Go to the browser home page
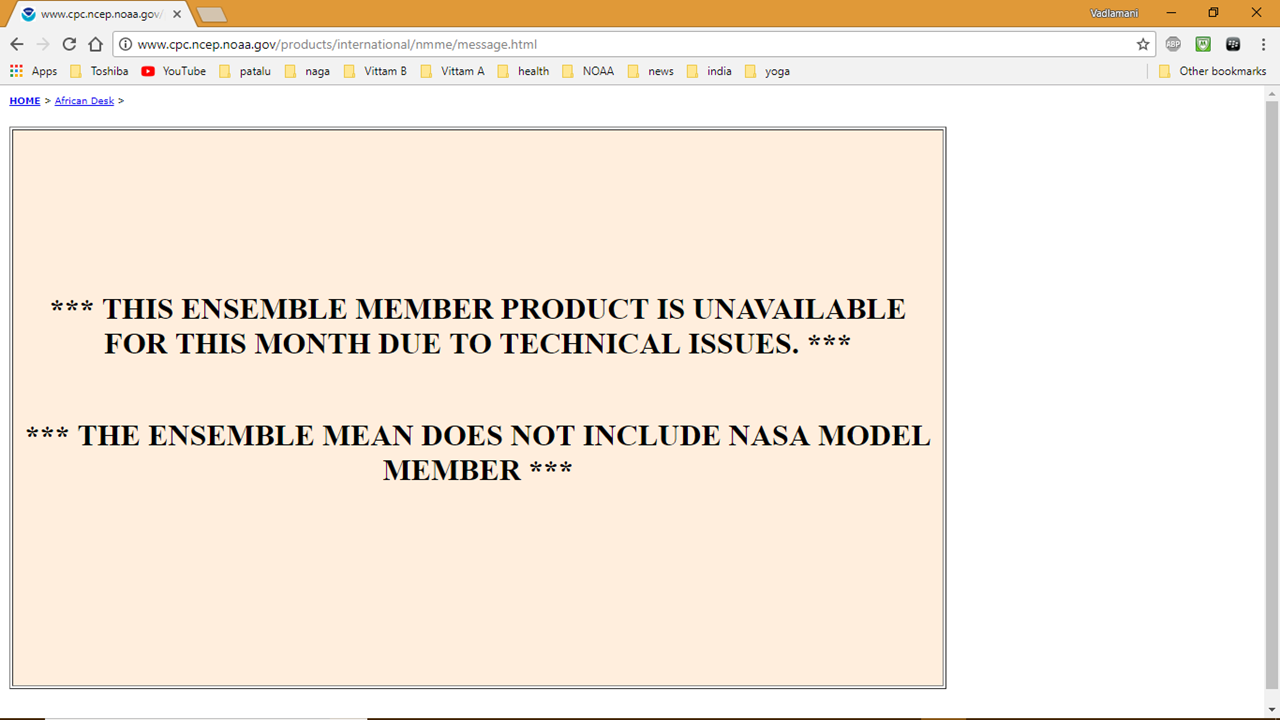The image size is (1280, 720). [x=95, y=44]
